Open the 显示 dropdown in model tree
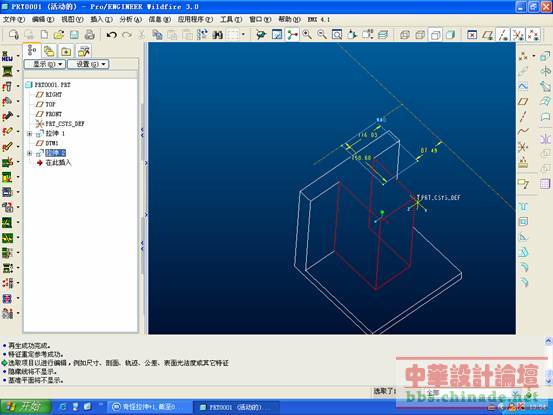 pyautogui.click(x=44, y=64)
